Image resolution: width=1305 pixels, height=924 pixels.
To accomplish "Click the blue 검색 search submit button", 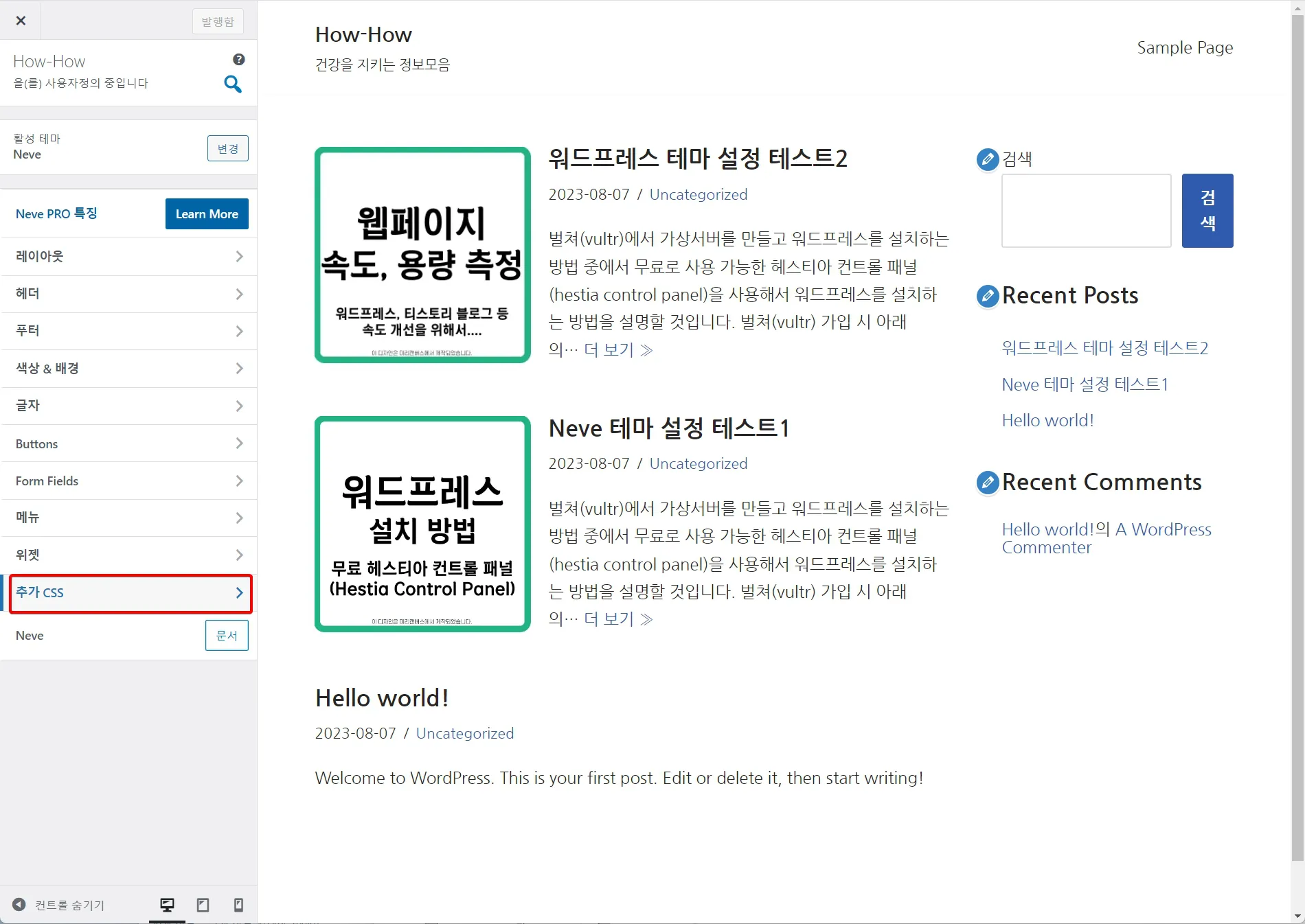I will pyautogui.click(x=1207, y=211).
